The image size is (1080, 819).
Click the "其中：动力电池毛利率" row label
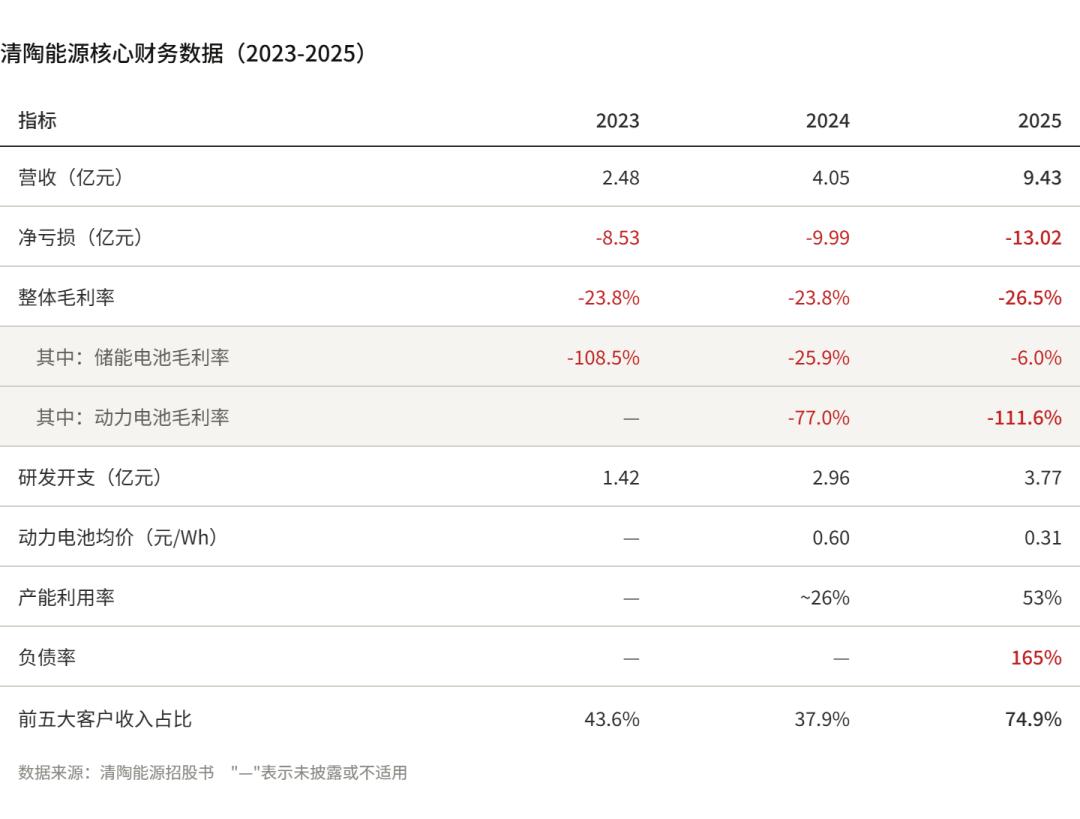[x=133, y=418]
